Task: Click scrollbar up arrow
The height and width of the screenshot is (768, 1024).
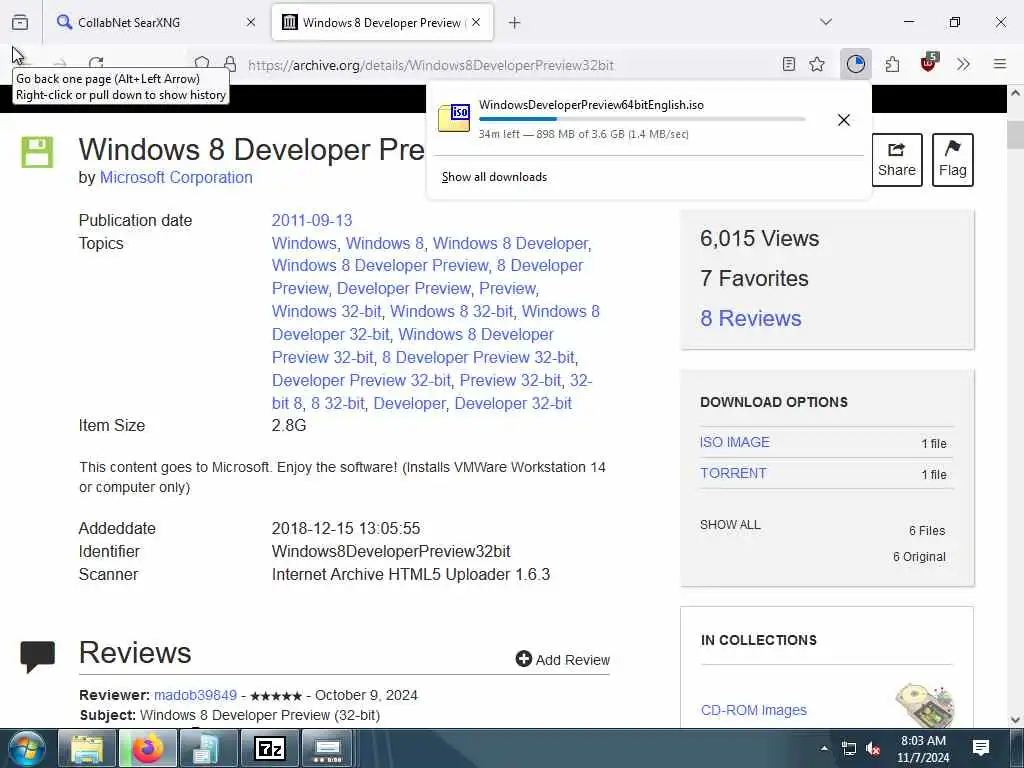Action: 1016,93
